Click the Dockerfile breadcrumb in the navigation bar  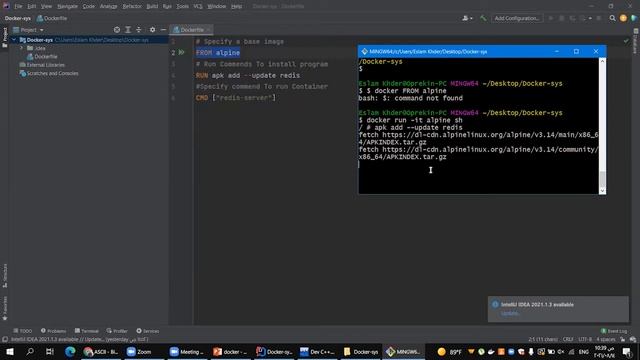pos(52,18)
